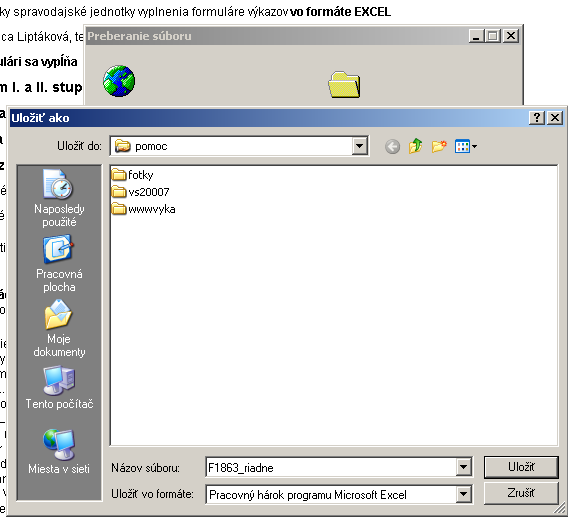
Task: Select the wwwvyka folder
Action: pyautogui.click(x=143, y=209)
